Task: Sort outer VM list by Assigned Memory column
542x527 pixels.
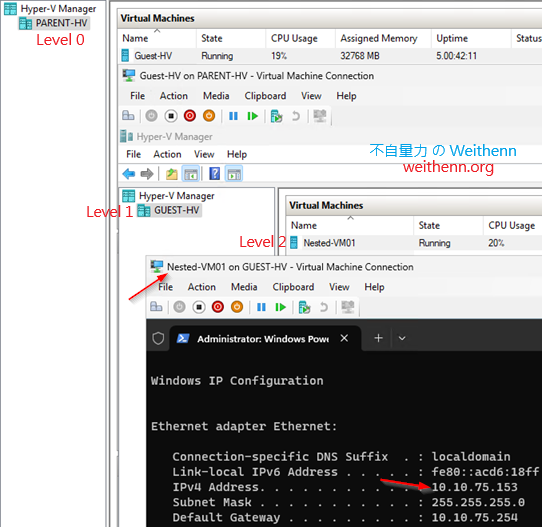Action: [x=383, y=38]
